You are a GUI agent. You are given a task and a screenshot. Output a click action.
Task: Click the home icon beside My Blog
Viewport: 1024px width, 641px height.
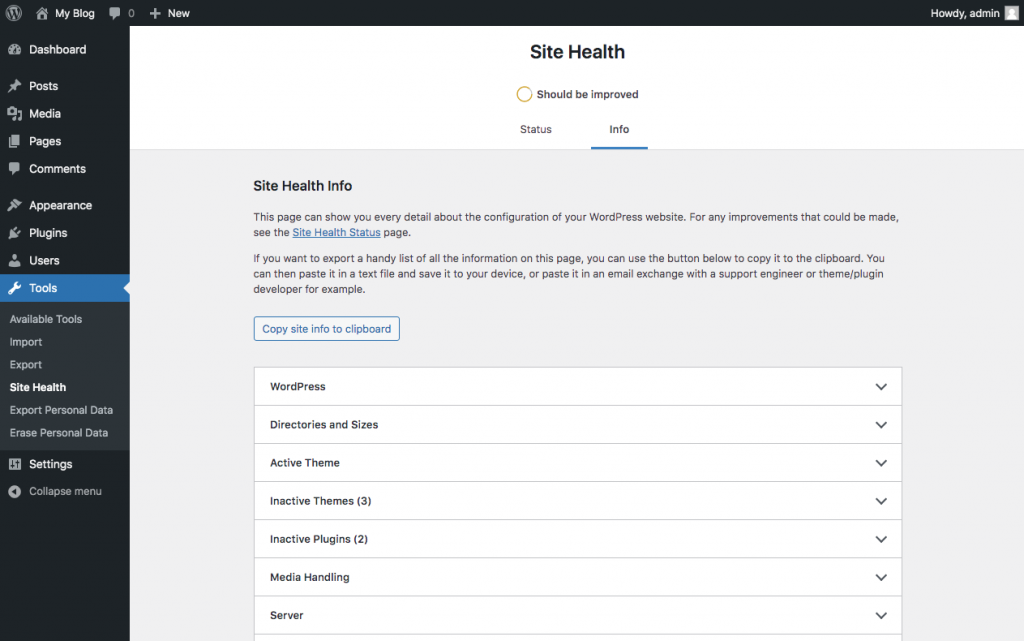coord(42,13)
